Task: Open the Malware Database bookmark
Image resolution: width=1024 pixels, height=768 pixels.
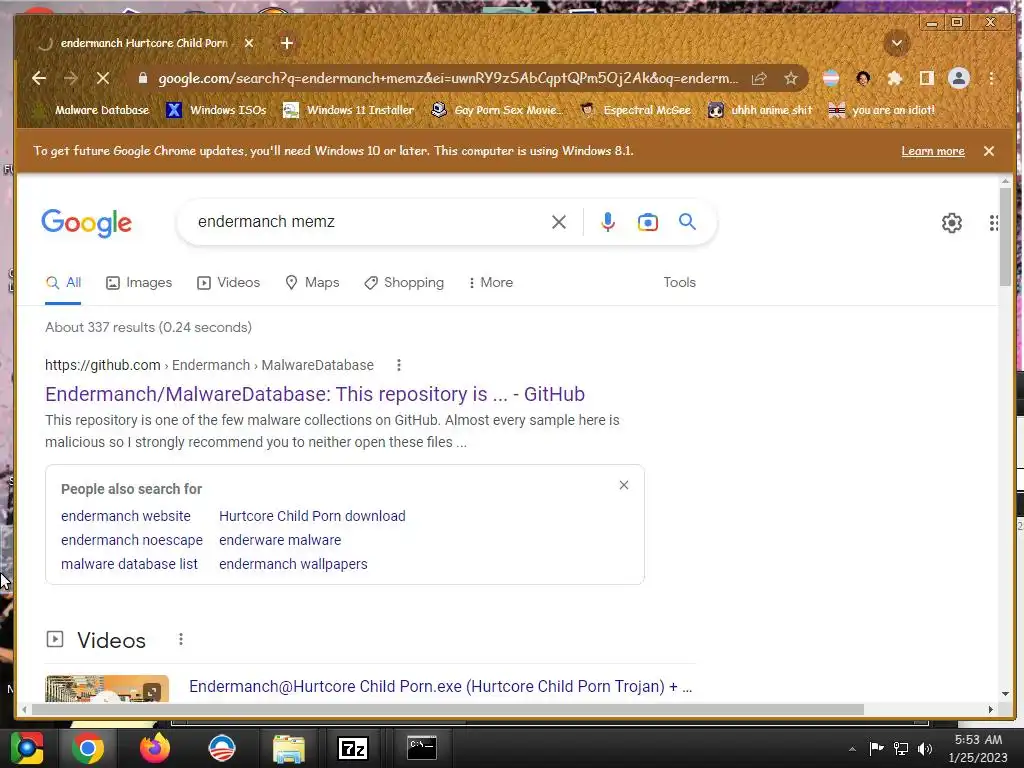Action: (91, 110)
